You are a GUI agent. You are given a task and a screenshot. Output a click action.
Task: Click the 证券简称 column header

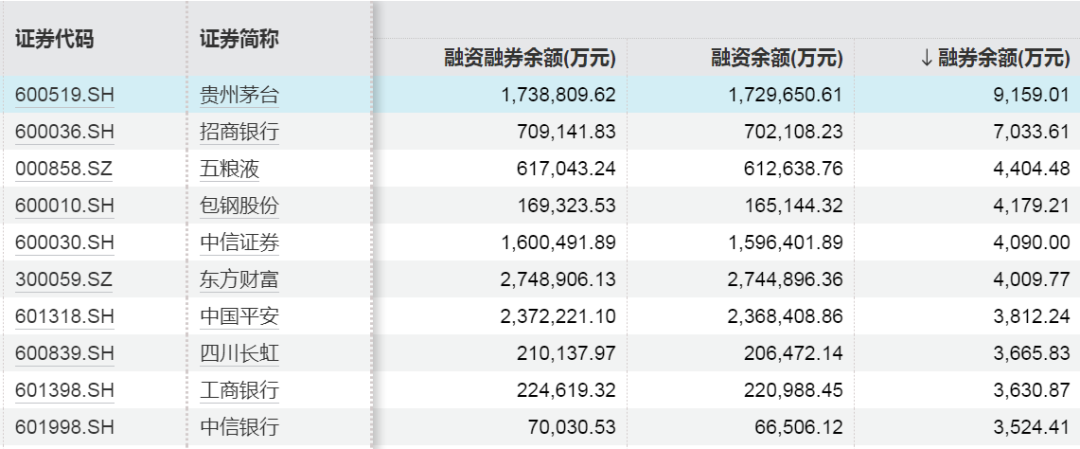(239, 40)
